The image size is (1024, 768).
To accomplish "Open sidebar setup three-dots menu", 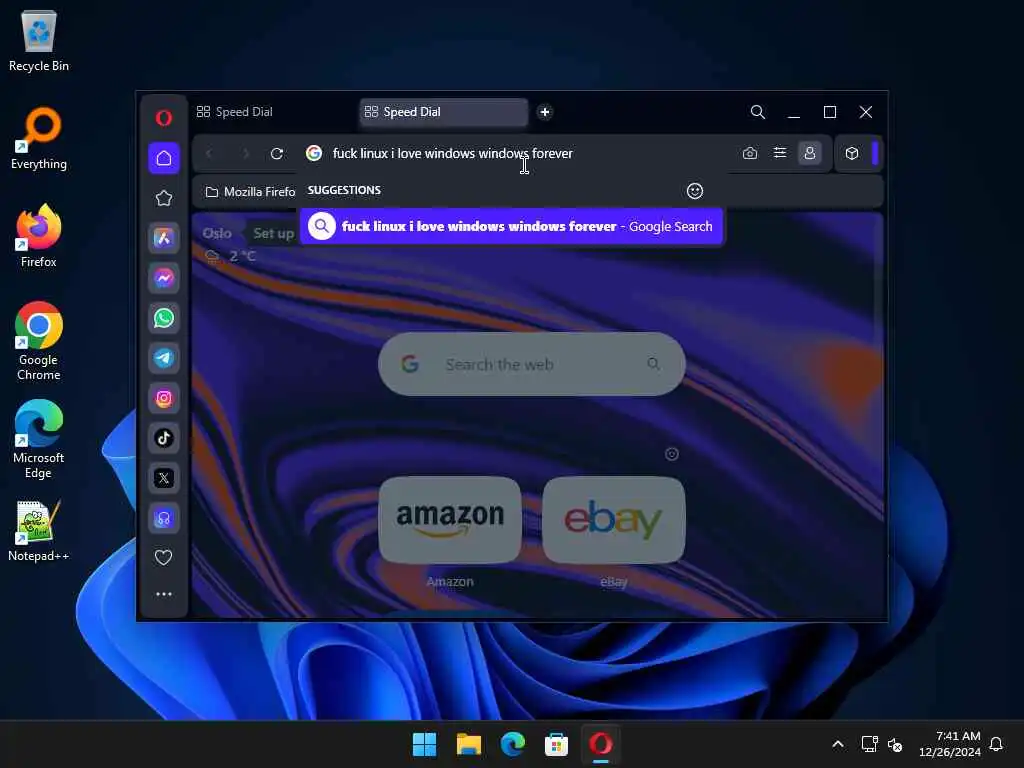I will tap(164, 594).
